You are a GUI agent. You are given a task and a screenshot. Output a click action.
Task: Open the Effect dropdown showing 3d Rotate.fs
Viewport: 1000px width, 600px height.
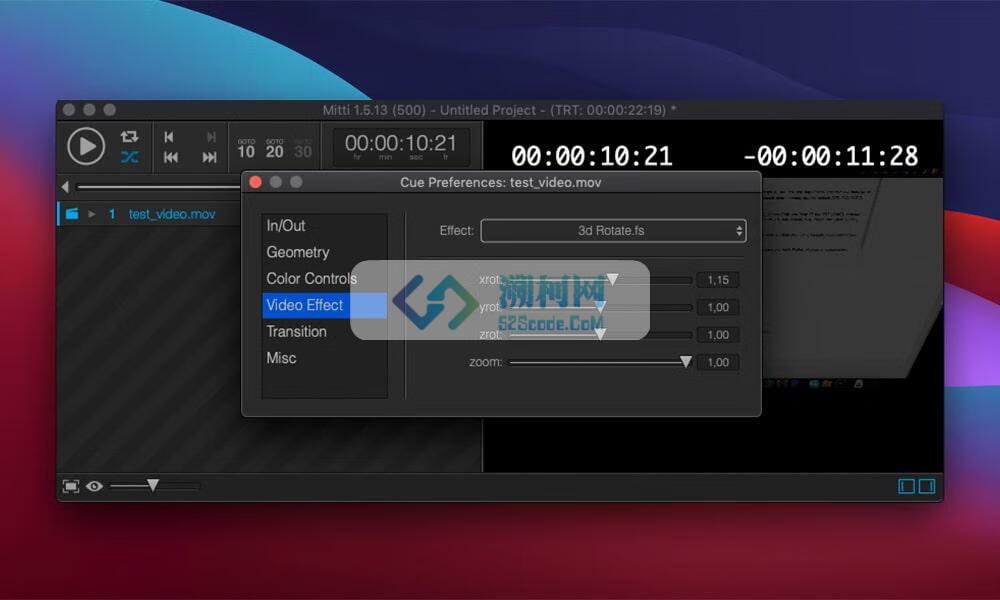[x=613, y=231]
